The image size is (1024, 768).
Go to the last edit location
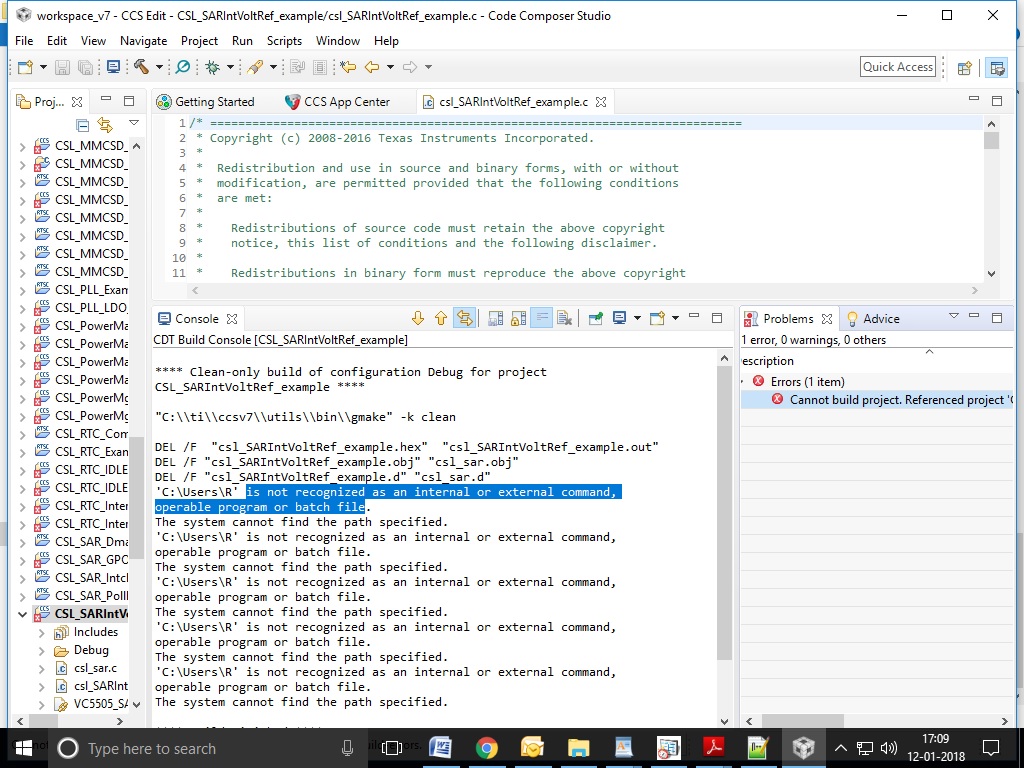coord(348,67)
